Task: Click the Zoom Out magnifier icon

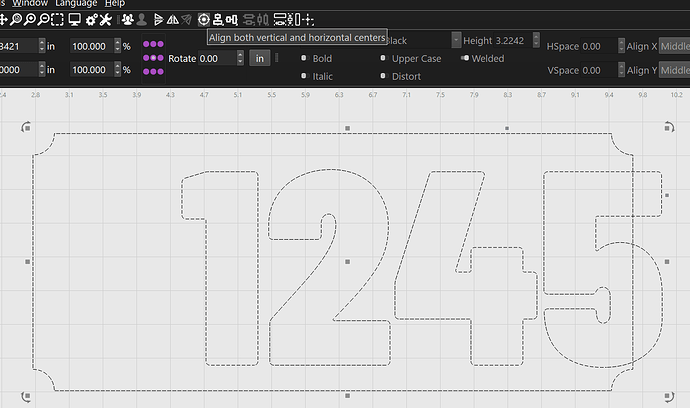Action: [x=43, y=19]
